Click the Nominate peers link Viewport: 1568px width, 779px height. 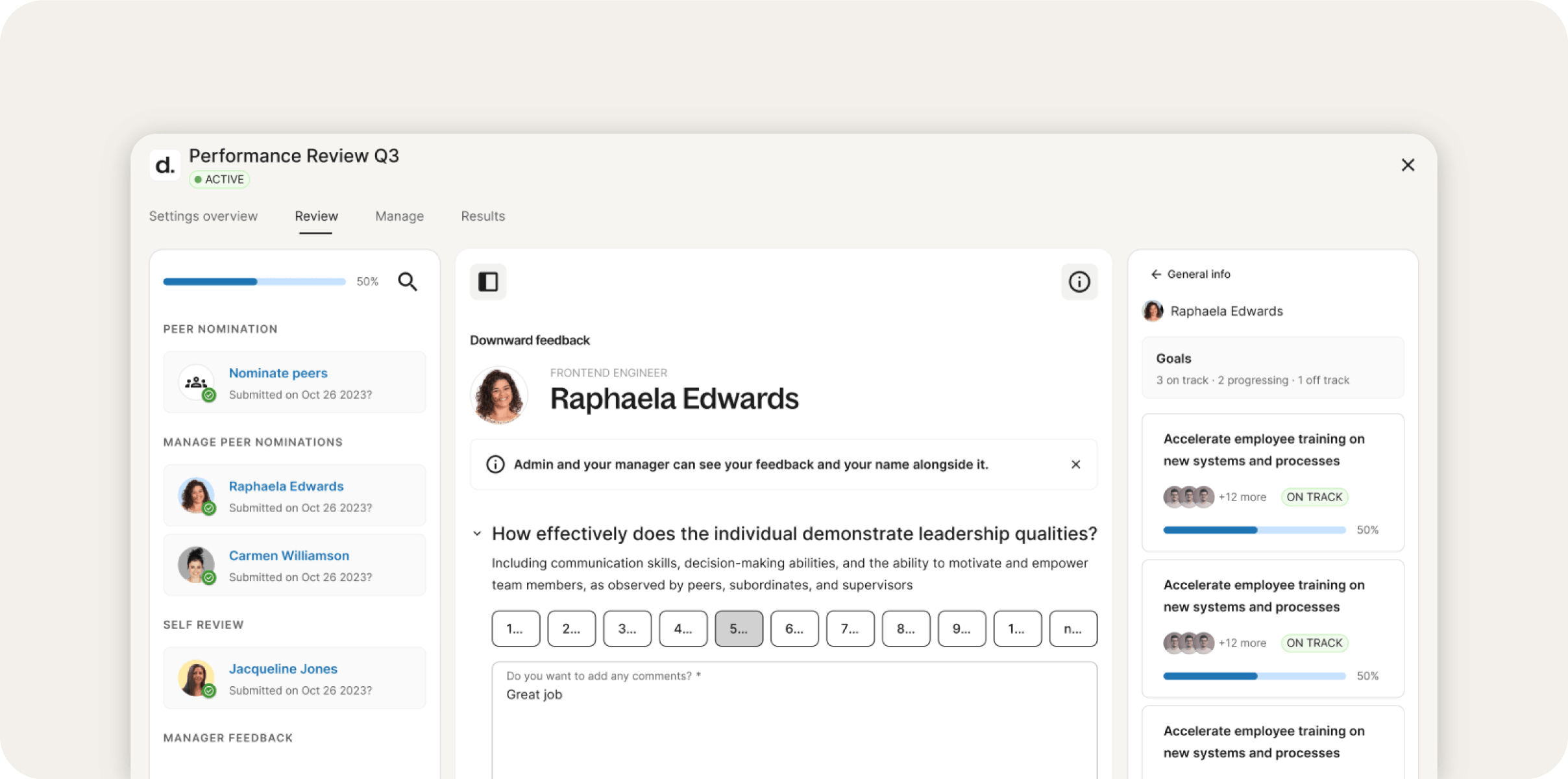[278, 373]
